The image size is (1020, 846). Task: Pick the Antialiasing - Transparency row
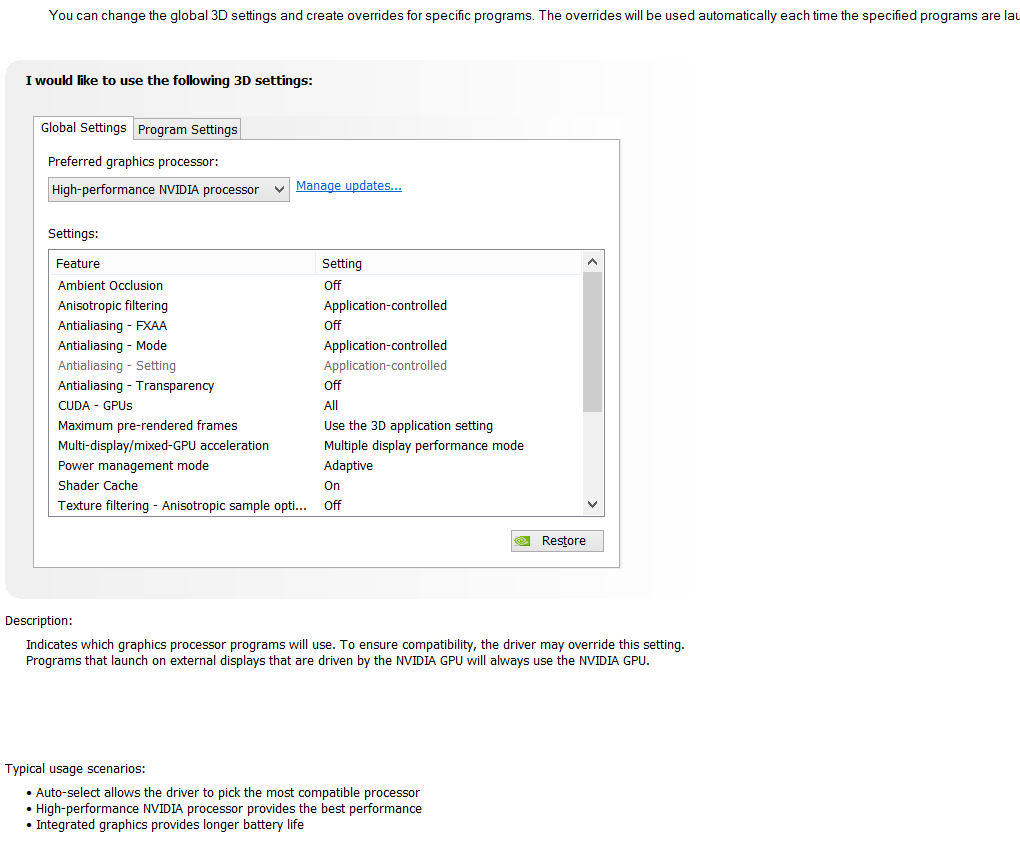(136, 386)
